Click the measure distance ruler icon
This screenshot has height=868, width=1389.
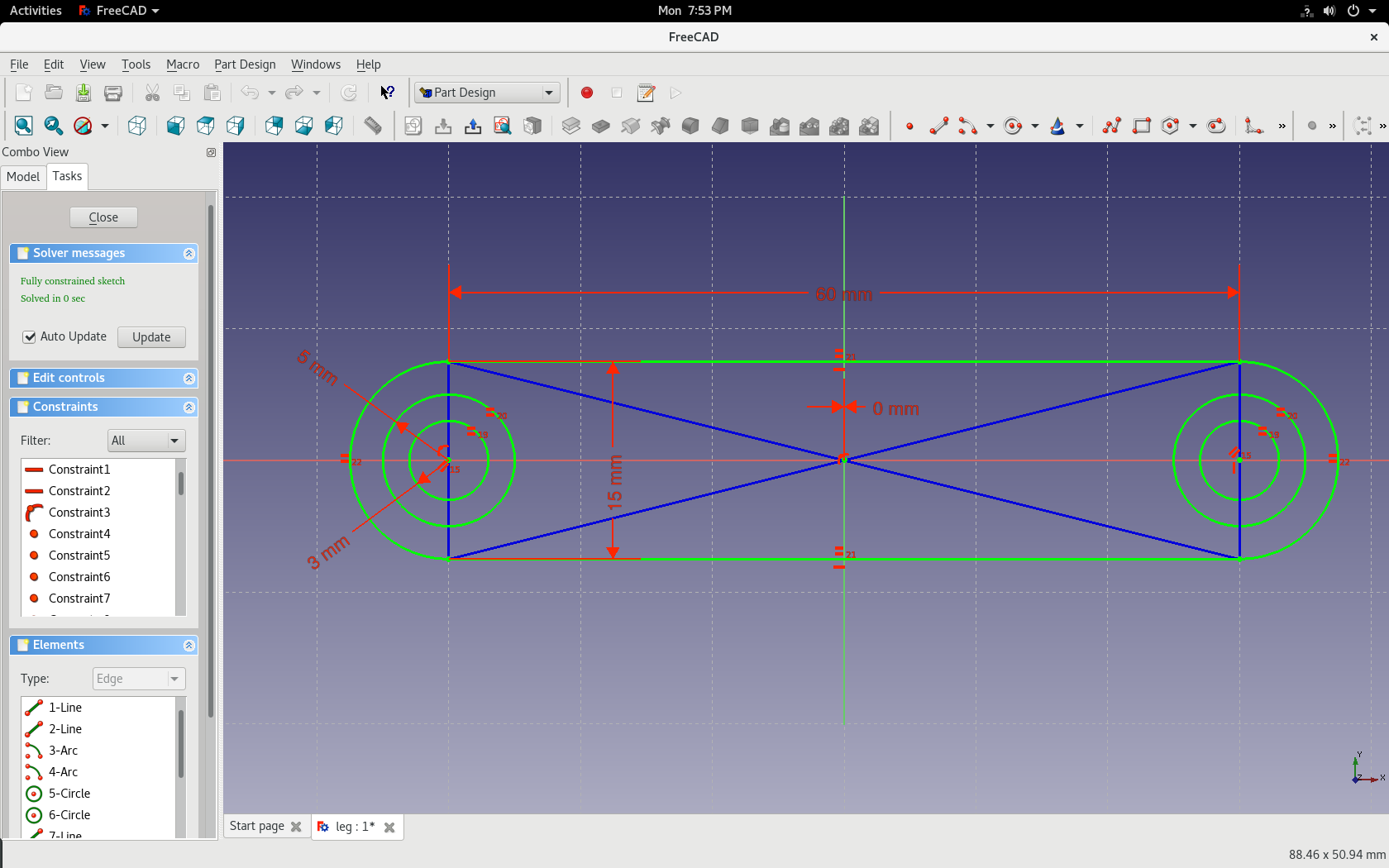click(373, 126)
